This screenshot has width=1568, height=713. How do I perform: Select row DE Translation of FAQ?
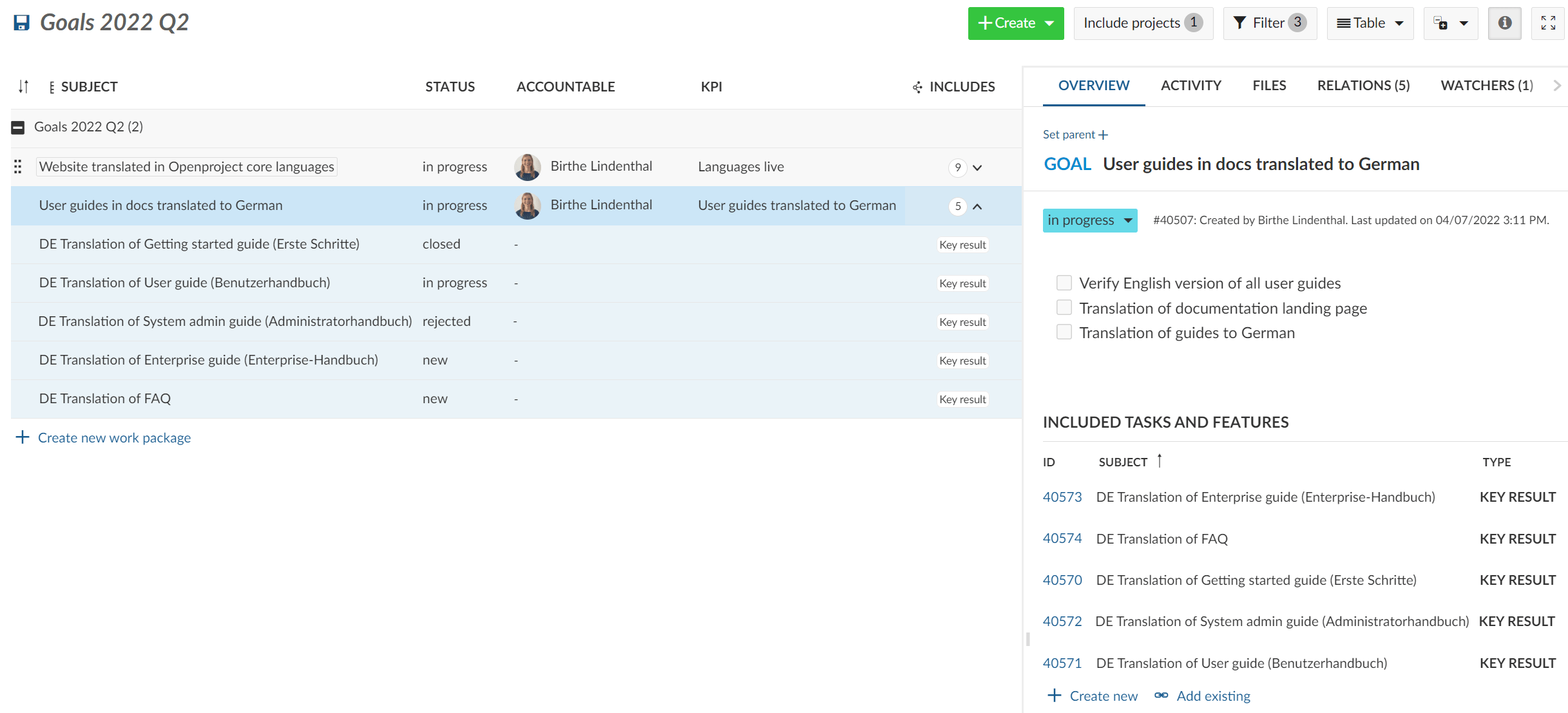tap(516, 399)
